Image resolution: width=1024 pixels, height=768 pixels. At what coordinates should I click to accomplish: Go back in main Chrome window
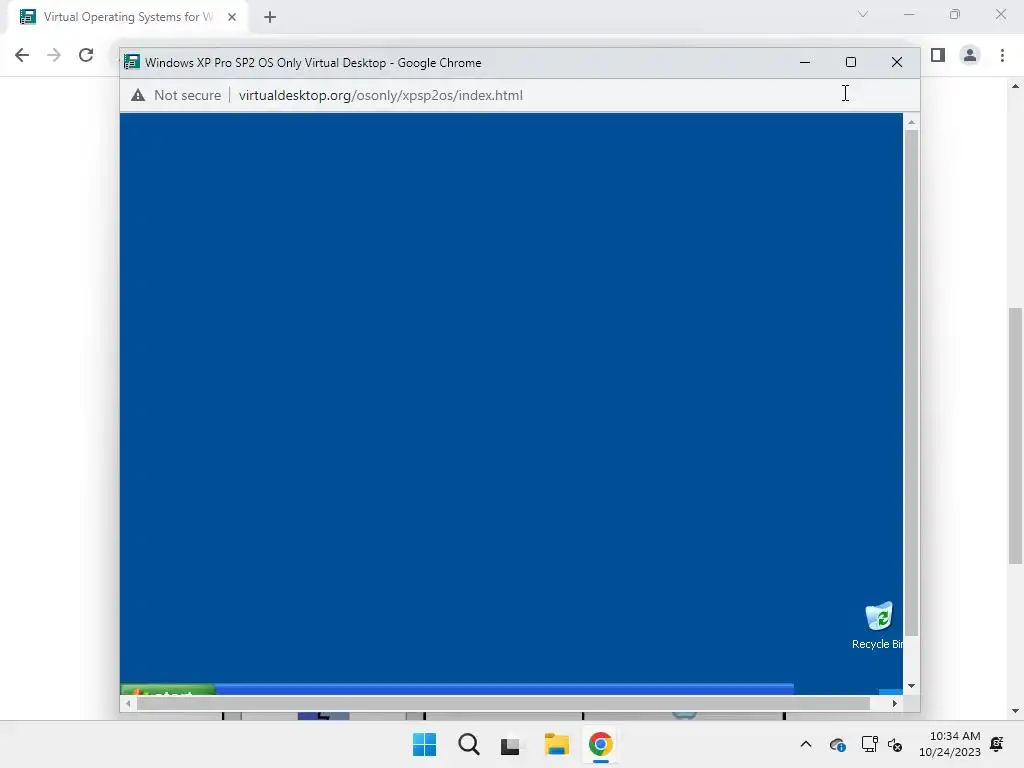[22, 55]
